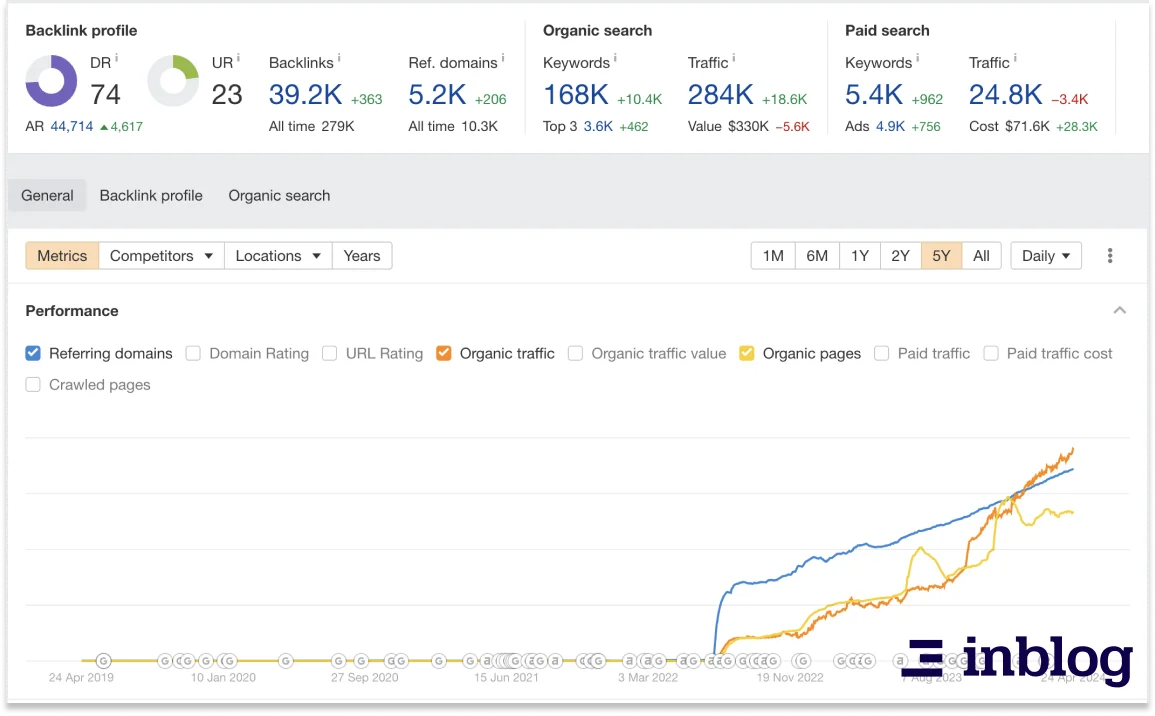Open the Locations dropdown
This screenshot has width=1155, height=716.
click(277, 256)
